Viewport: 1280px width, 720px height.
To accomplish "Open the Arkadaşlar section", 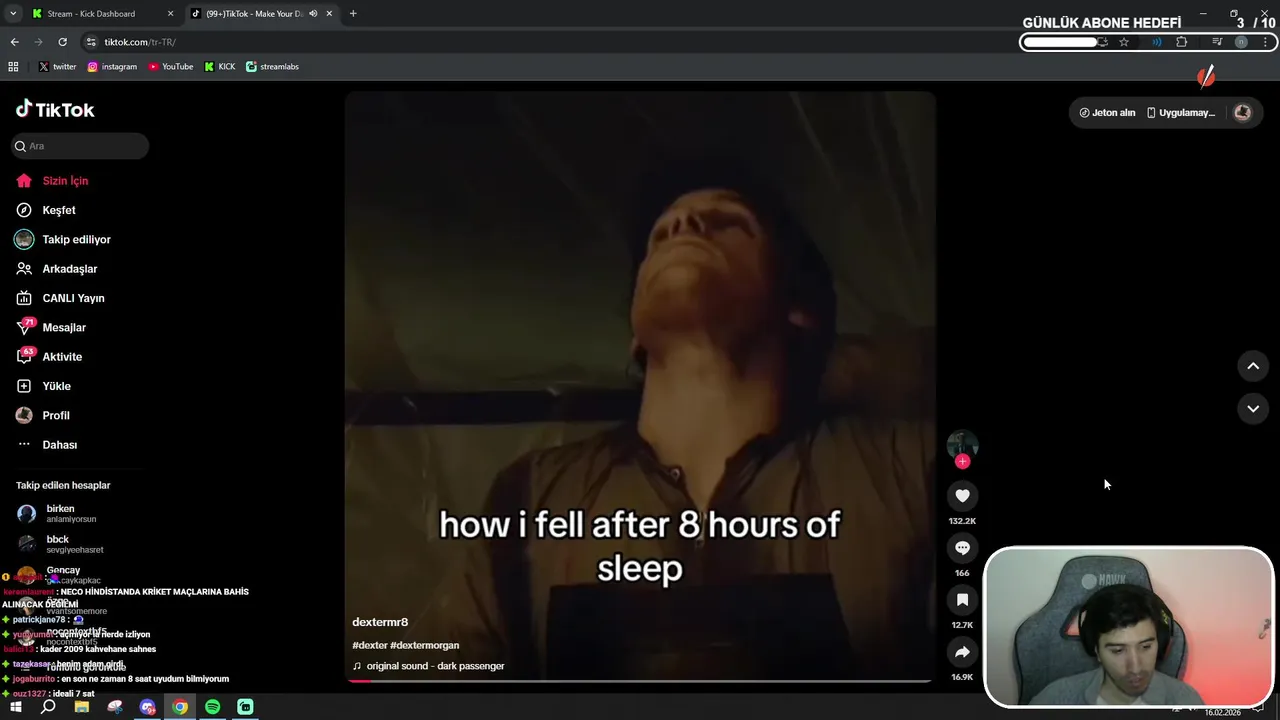I will (x=69, y=269).
